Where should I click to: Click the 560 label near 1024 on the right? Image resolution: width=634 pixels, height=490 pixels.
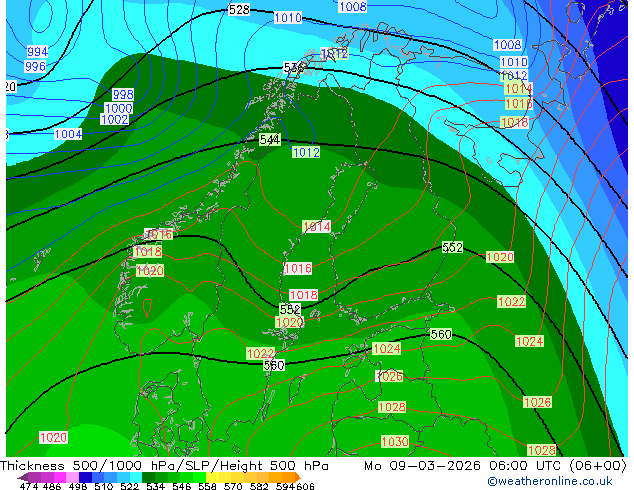tap(441, 334)
